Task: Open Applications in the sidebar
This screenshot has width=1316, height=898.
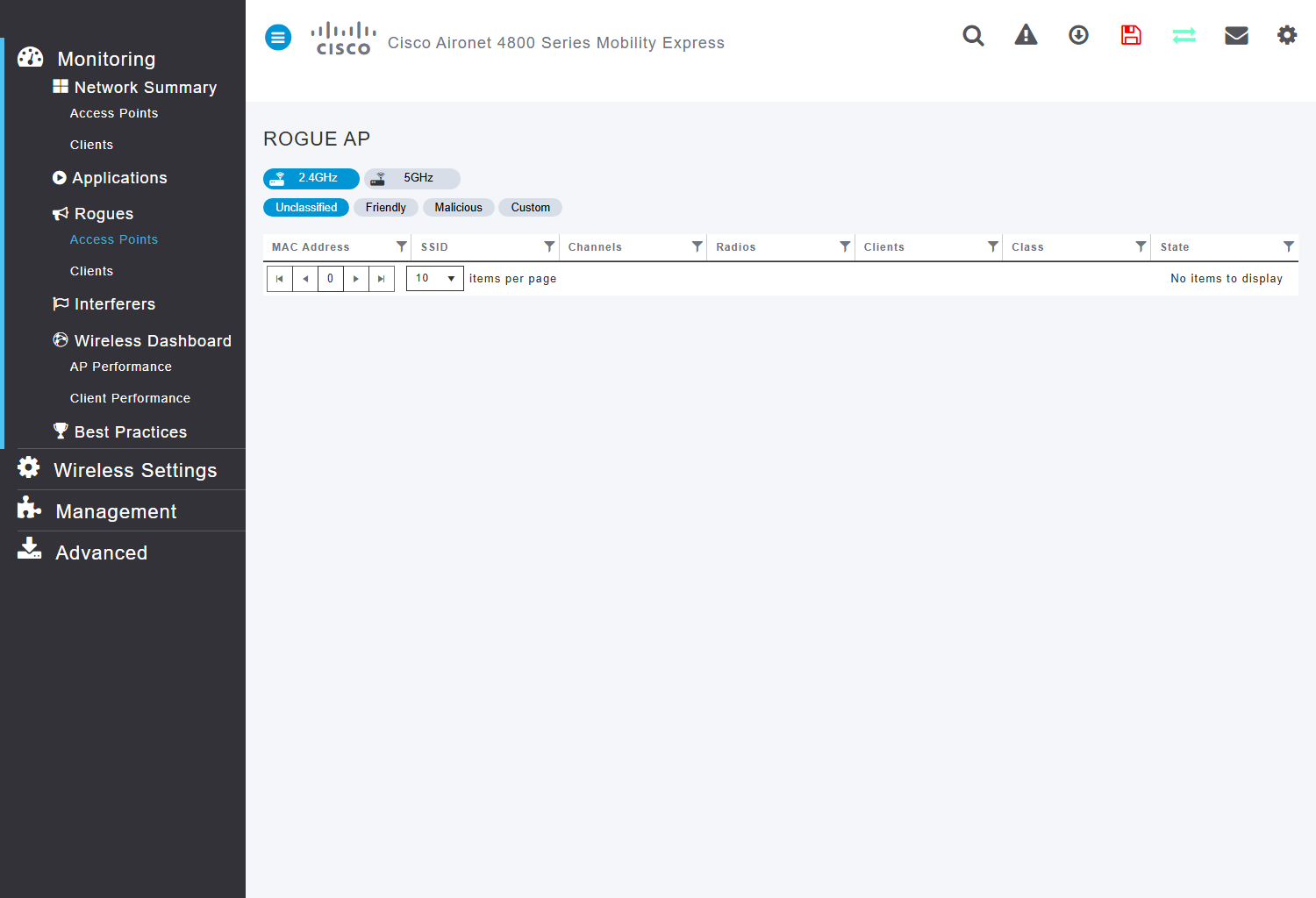Action: (x=119, y=178)
